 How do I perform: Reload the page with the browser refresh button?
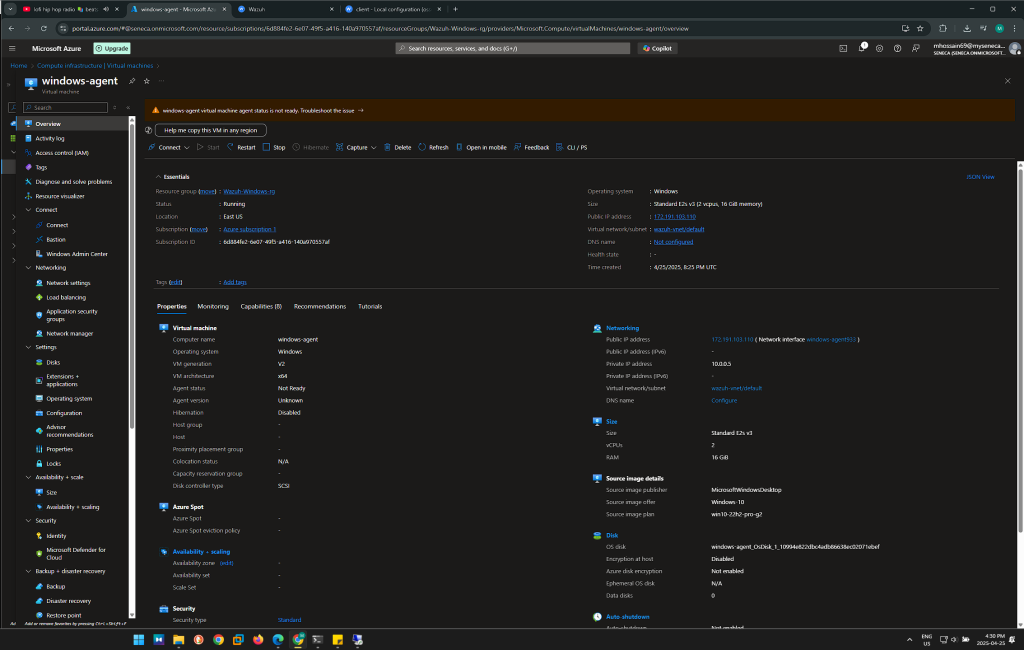(x=44, y=29)
